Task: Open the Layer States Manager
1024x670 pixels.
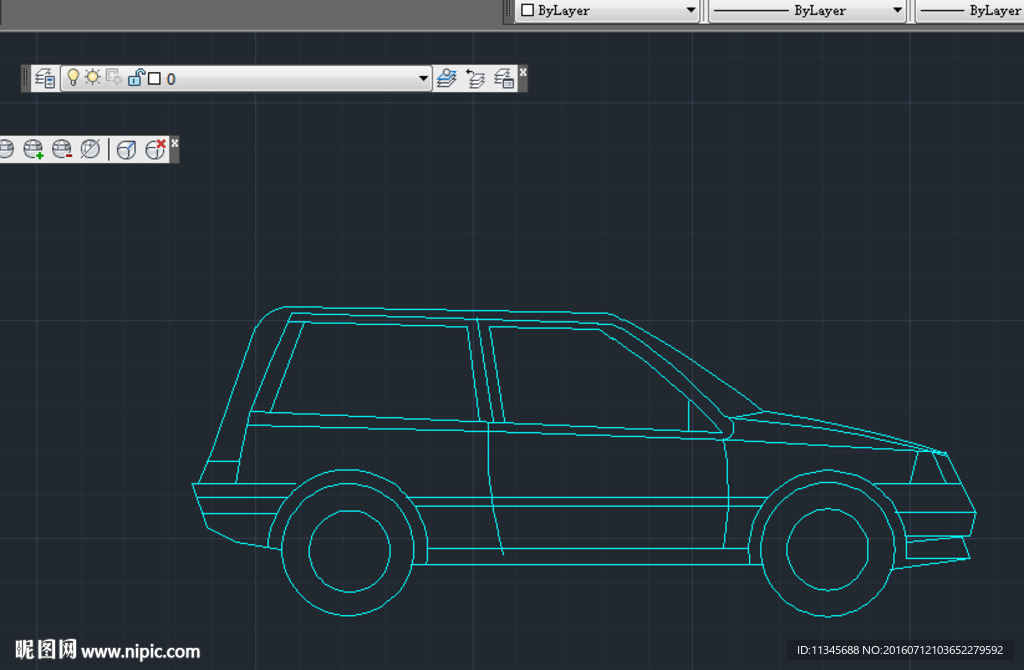Action: coord(506,77)
